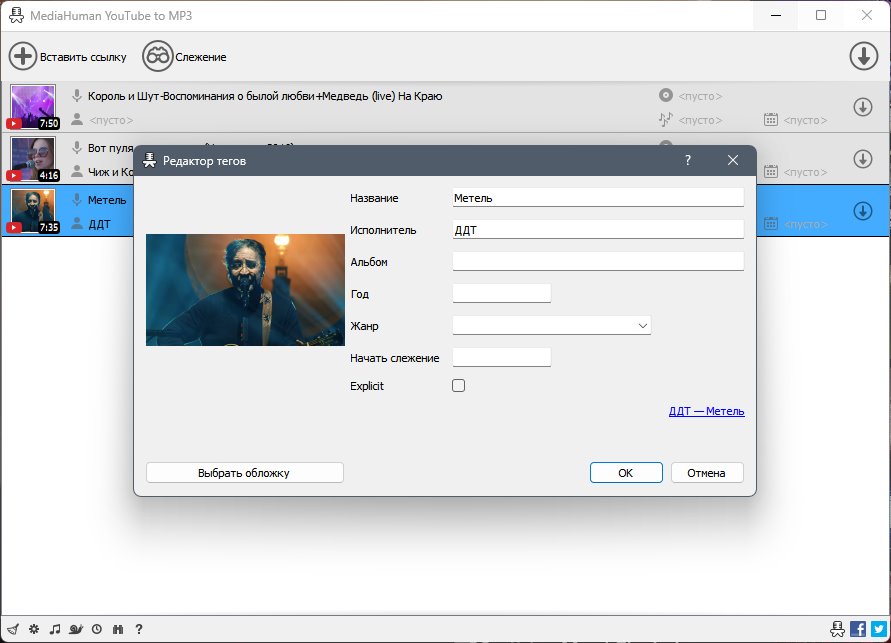Confirm tags with OK button
891x643 pixels.
(626, 473)
